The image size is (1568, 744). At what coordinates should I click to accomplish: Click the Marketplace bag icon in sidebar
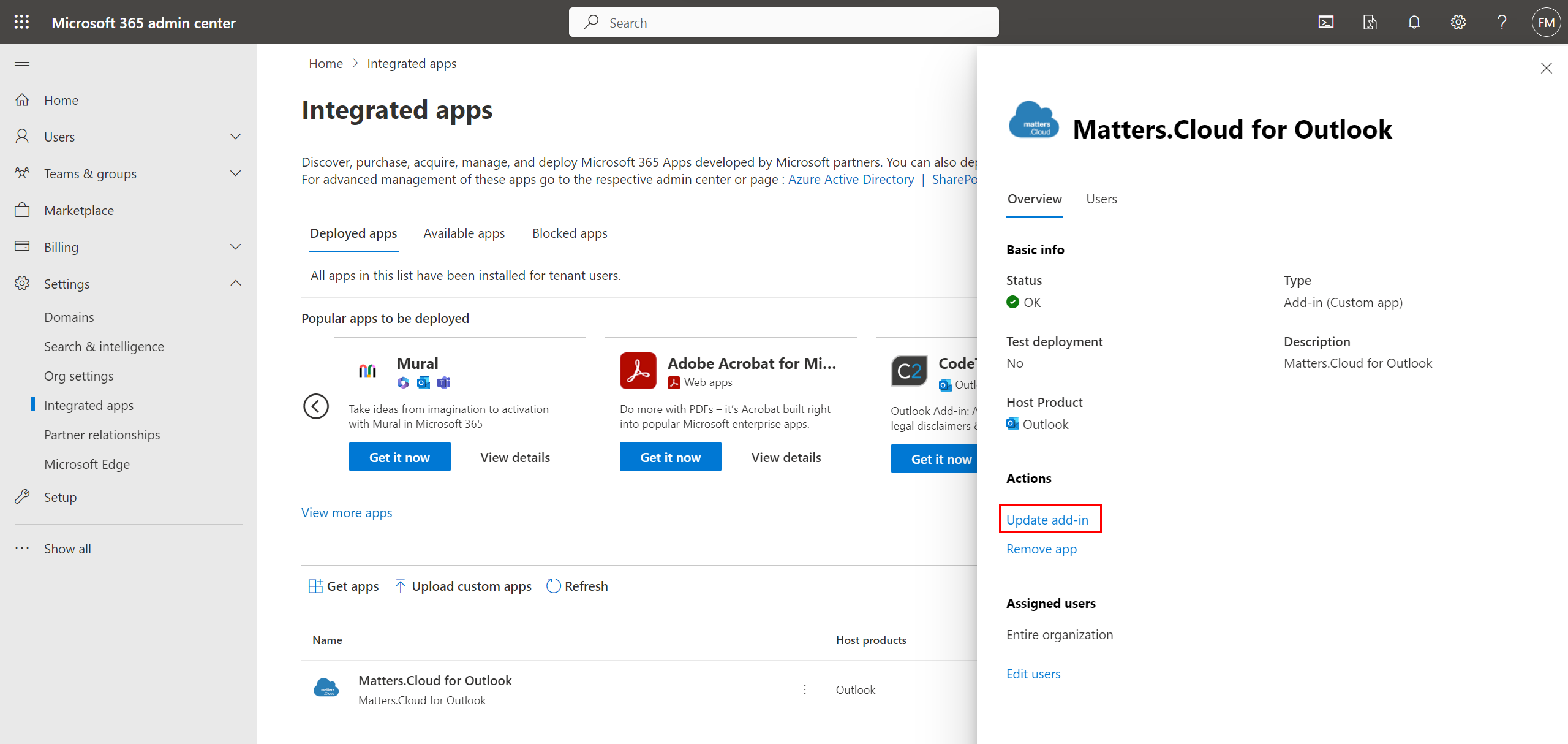[x=23, y=210]
